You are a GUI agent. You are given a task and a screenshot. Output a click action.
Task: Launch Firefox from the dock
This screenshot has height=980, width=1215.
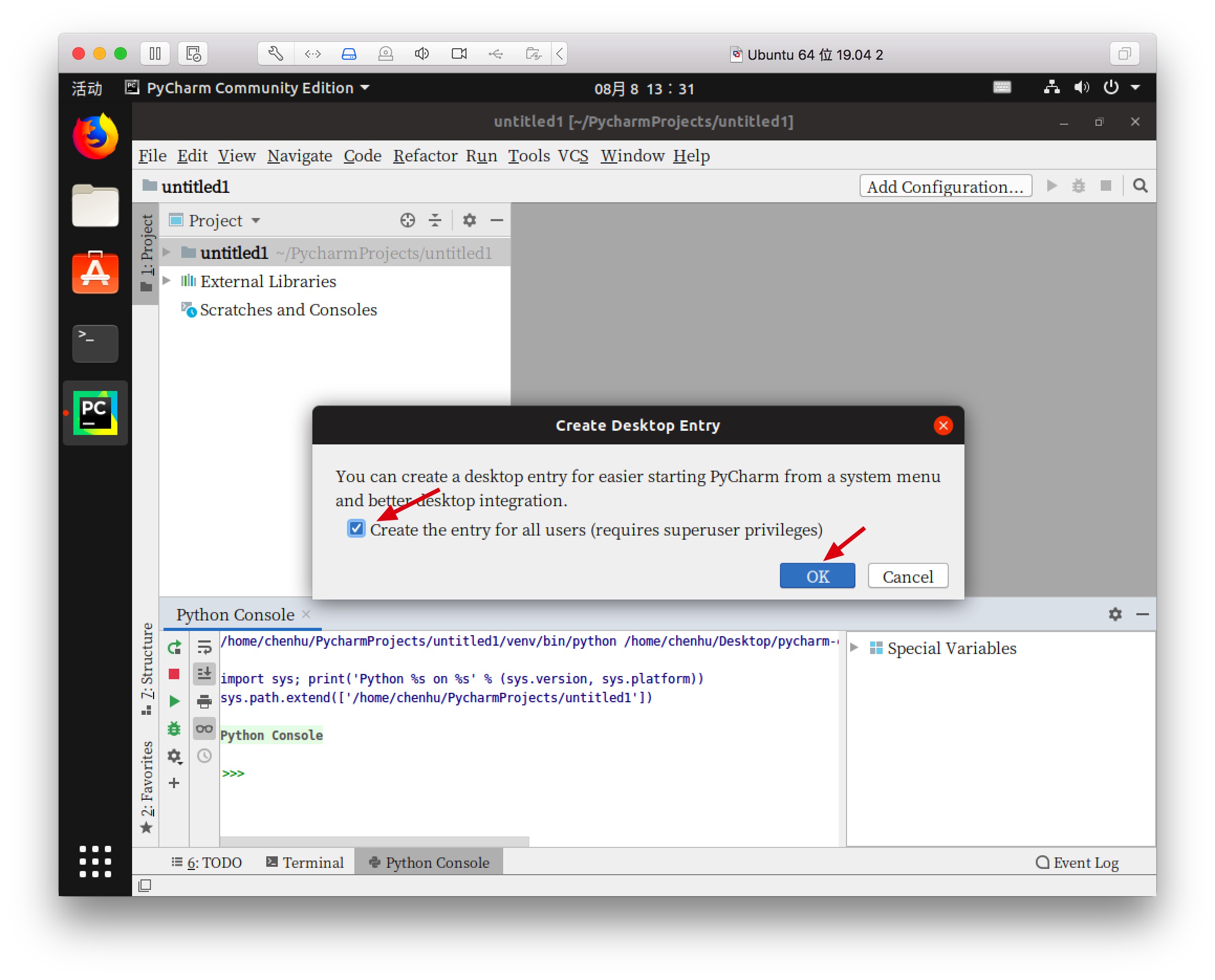tap(95, 136)
